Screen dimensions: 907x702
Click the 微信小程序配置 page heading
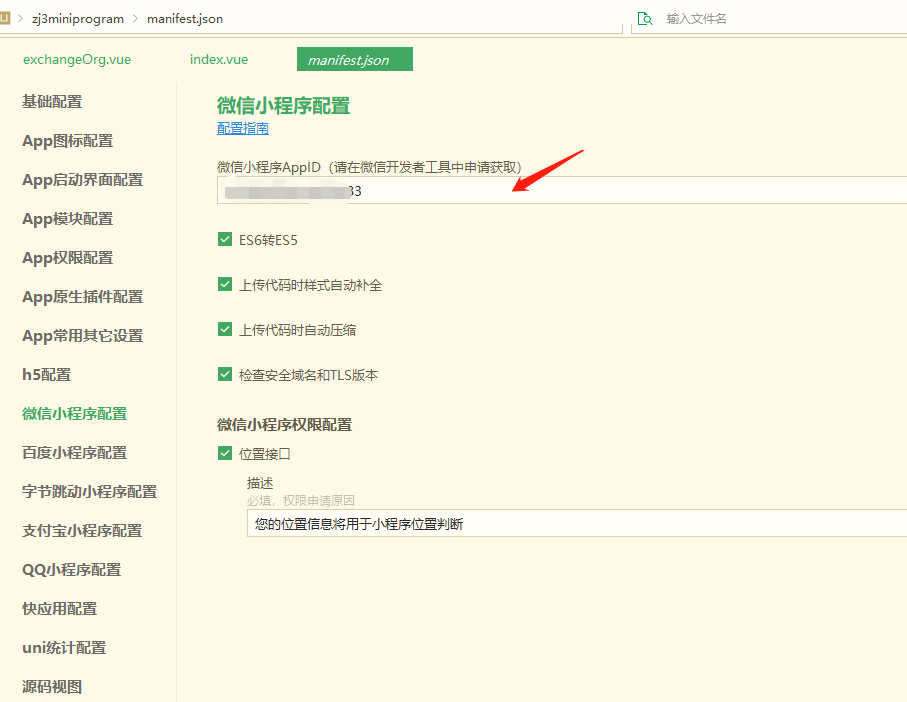[x=283, y=106]
